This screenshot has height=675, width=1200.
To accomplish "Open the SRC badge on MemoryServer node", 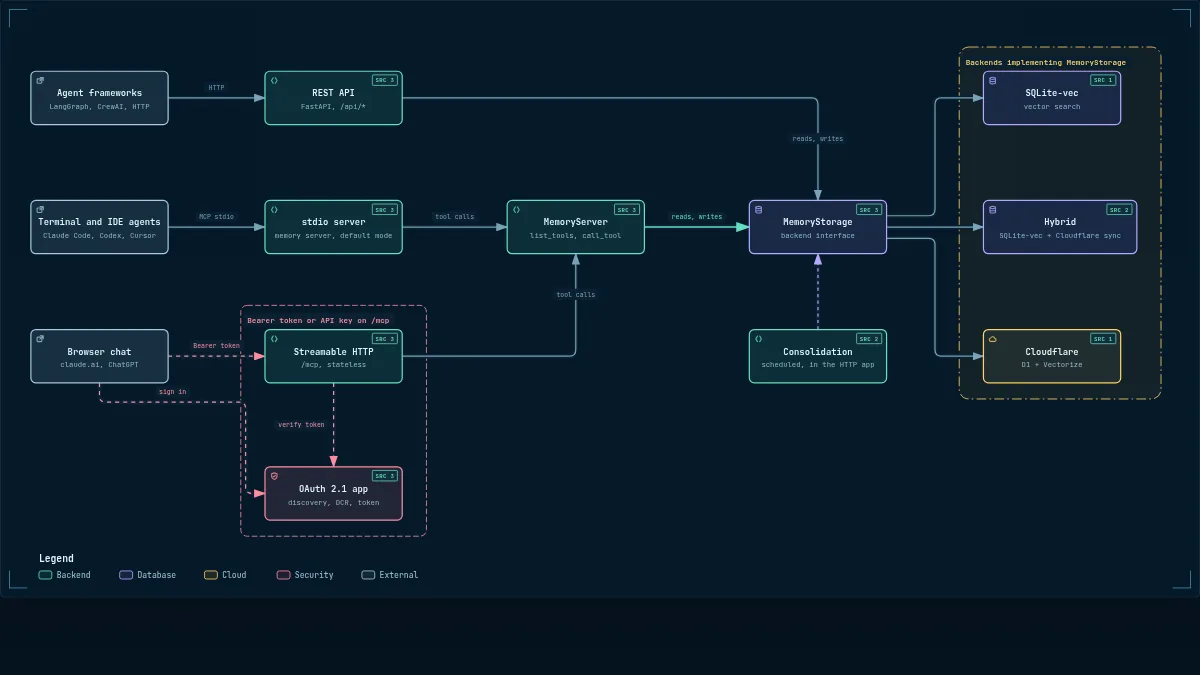I will tap(627, 209).
